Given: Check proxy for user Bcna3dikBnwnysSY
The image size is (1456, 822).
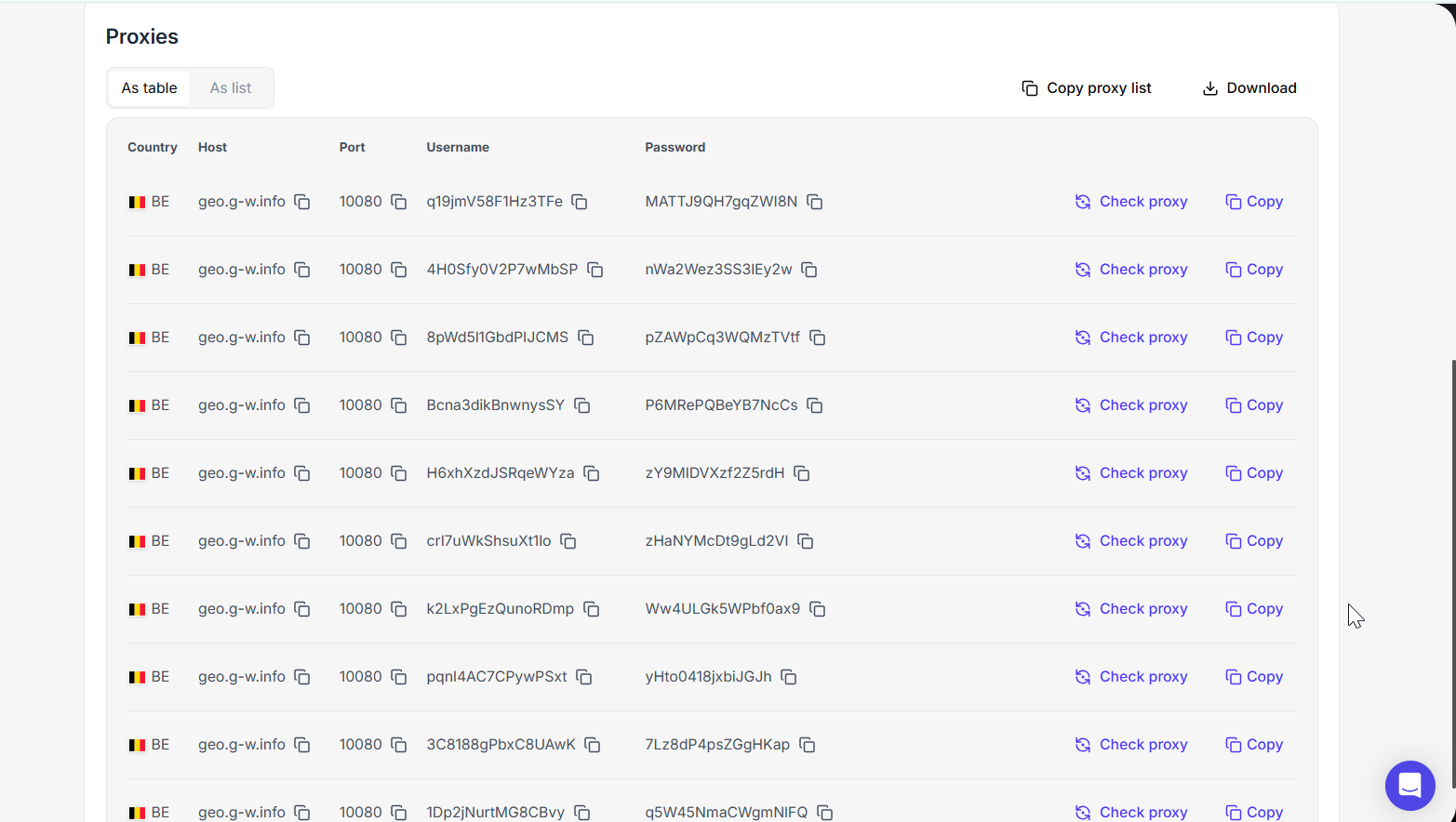Looking at the screenshot, I should (x=1131, y=405).
